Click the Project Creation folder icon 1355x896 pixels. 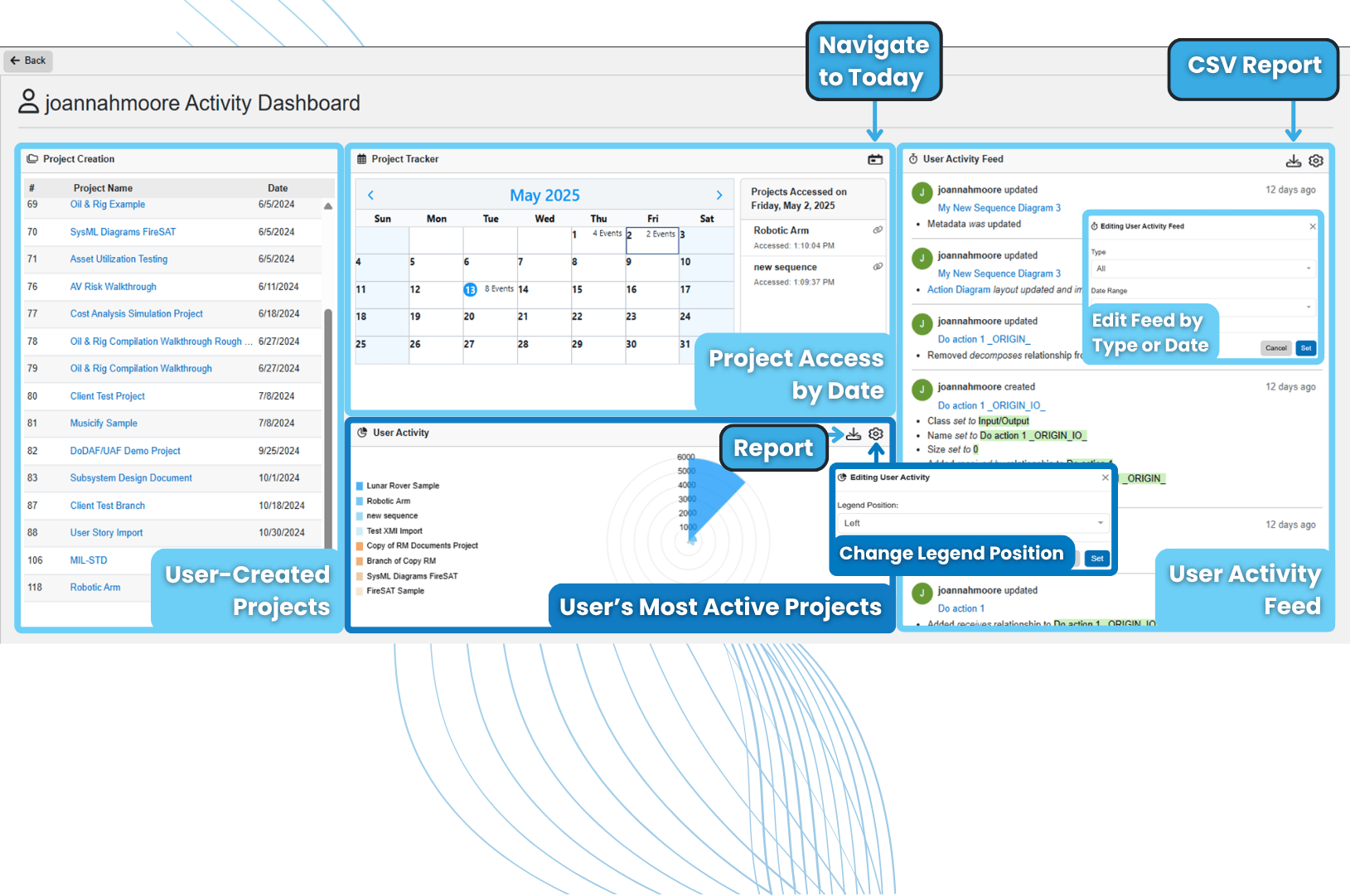click(x=32, y=159)
